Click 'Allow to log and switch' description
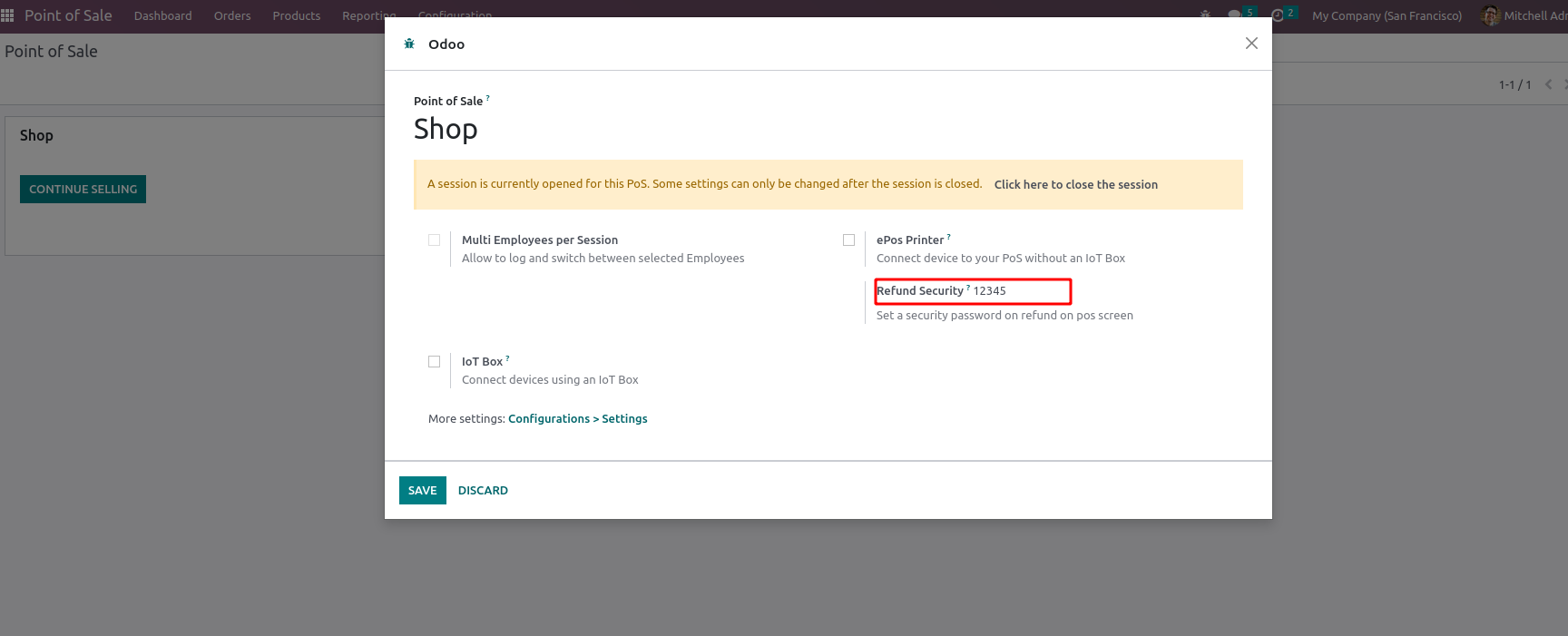Viewport: 1568px width, 636px height. [603, 259]
